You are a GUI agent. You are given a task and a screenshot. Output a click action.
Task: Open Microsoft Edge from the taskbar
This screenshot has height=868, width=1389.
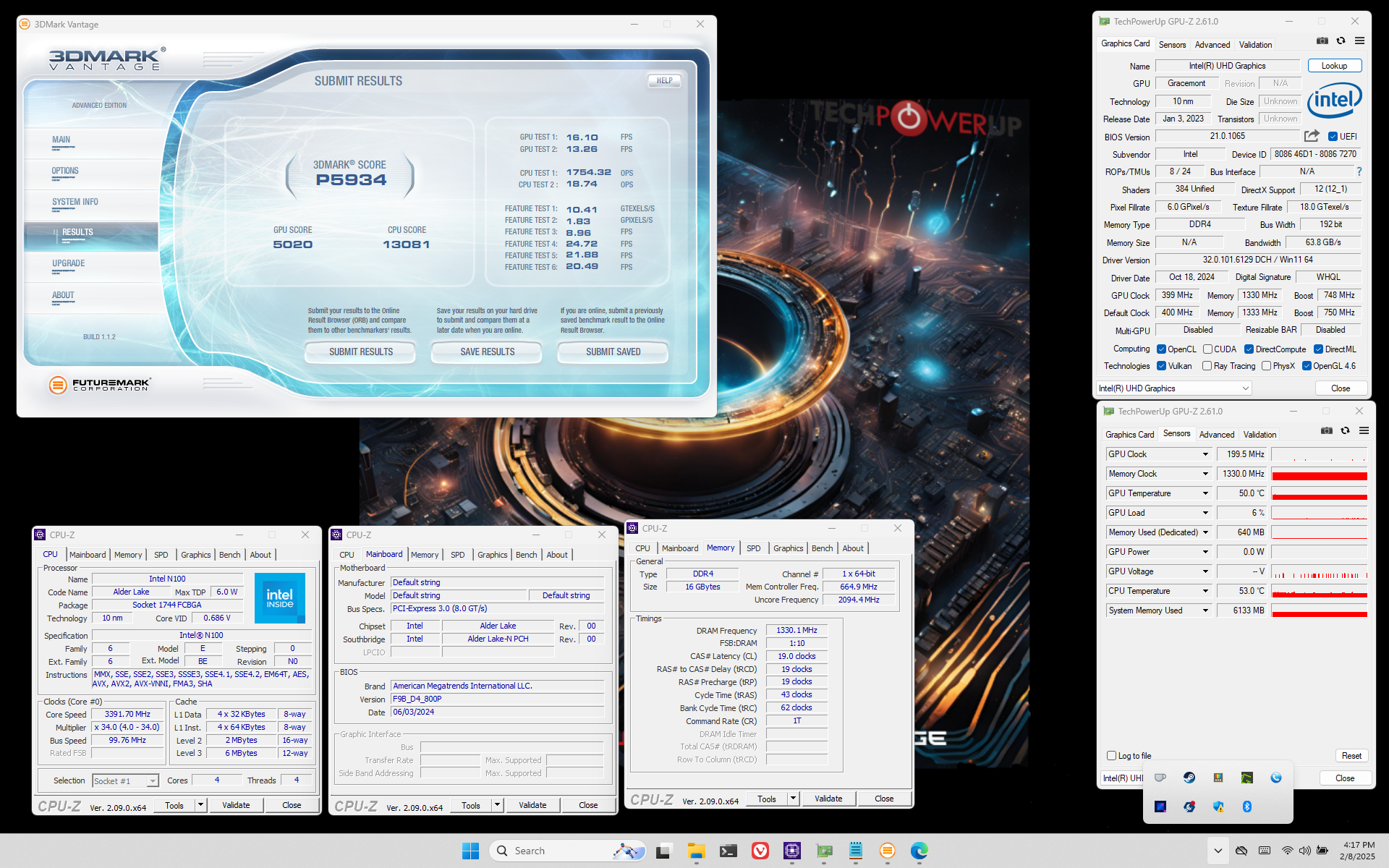click(x=919, y=851)
